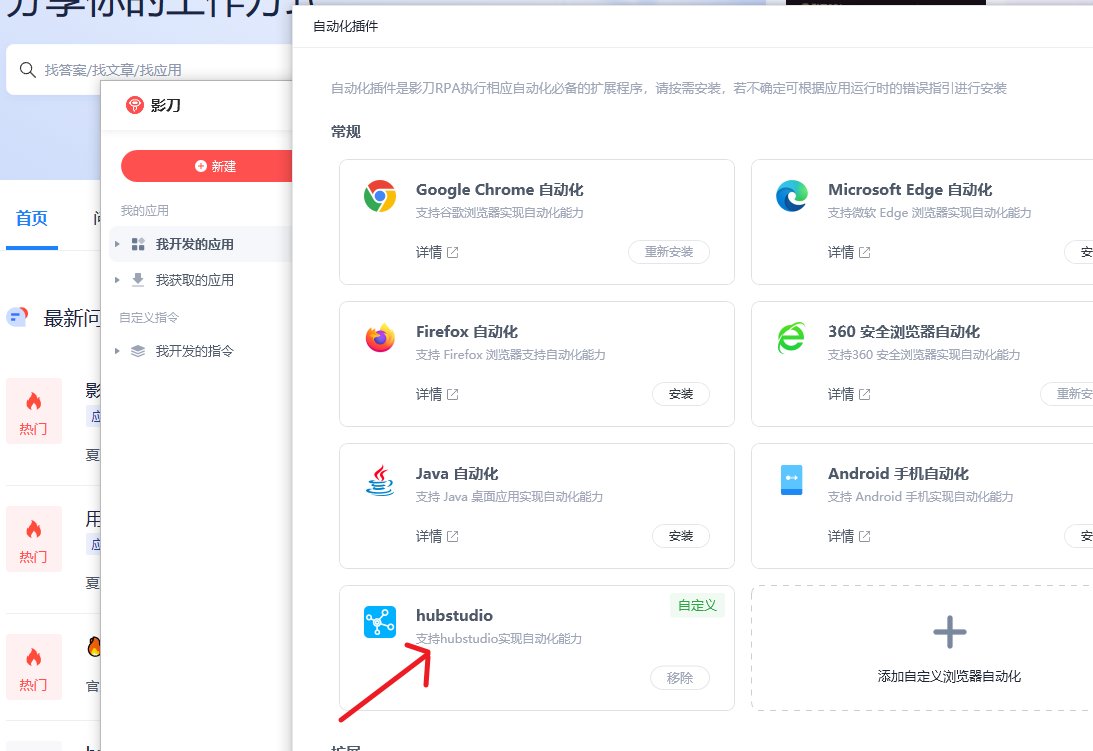Switch to the 首页 tab
Screen dimensions: 1093x751
(x=31, y=218)
